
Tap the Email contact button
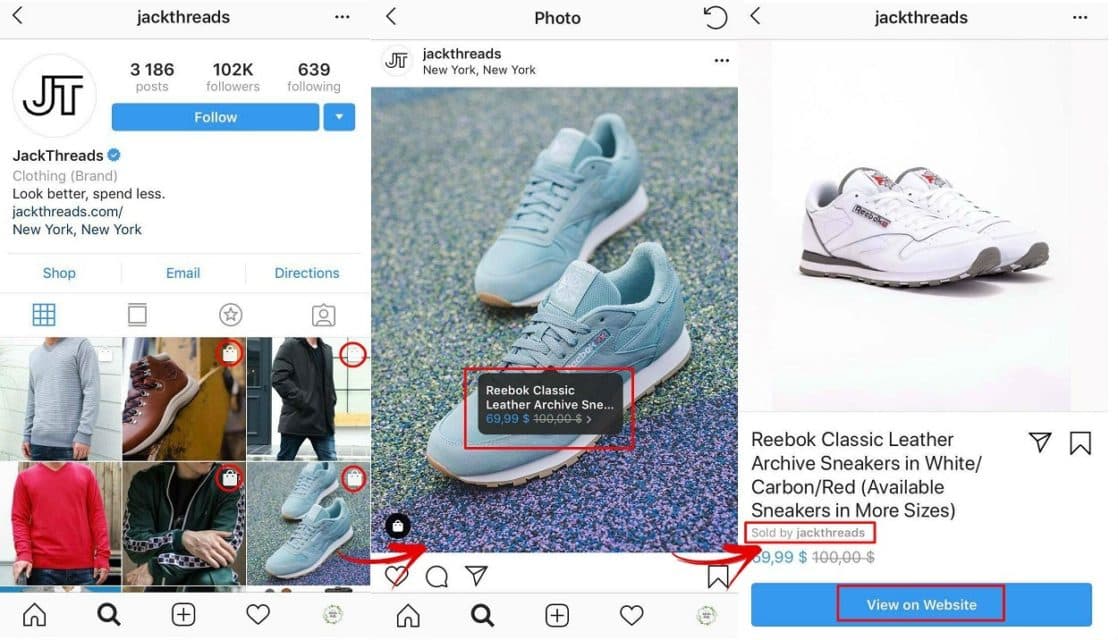(183, 273)
